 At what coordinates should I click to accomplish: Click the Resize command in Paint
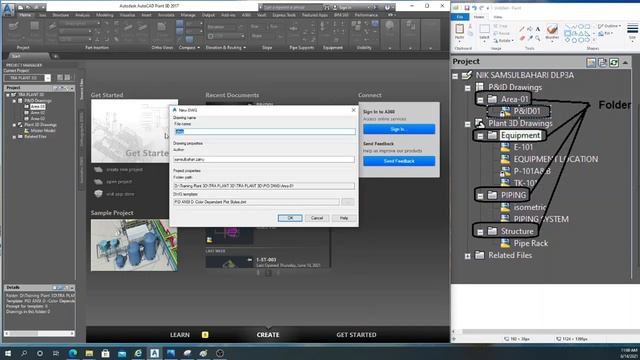click(502, 33)
